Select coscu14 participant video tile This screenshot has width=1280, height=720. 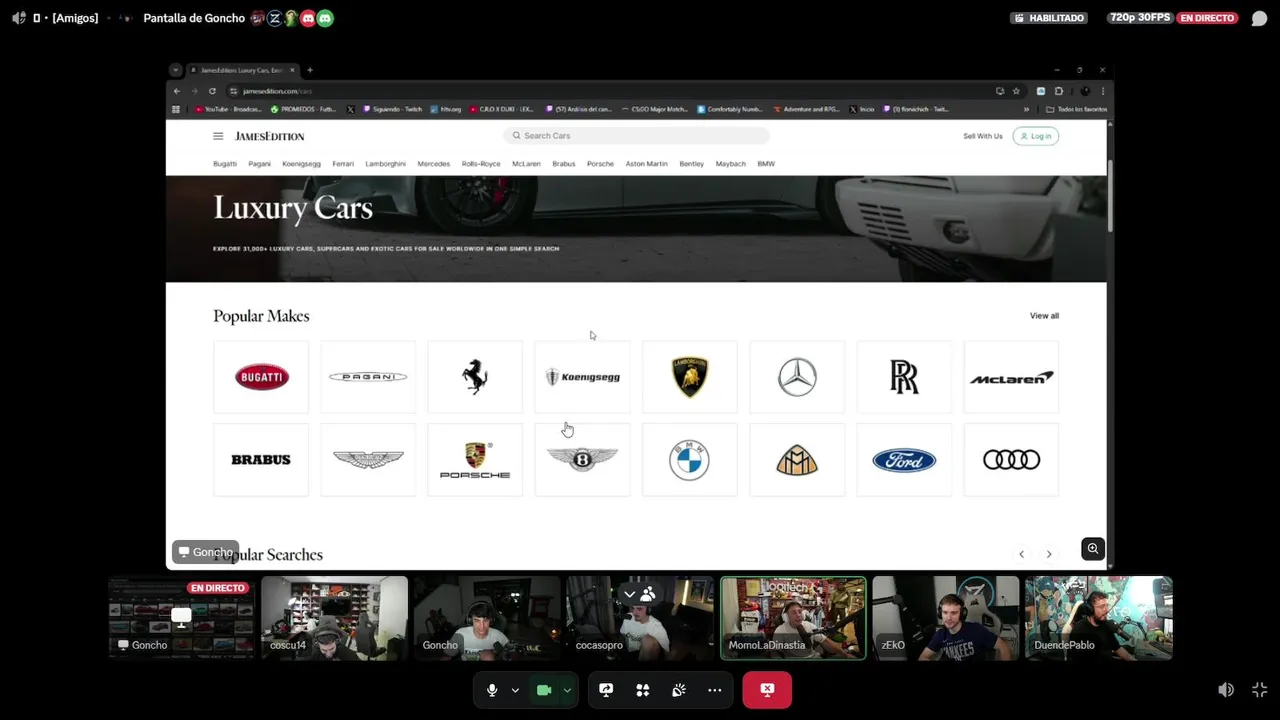[334, 618]
